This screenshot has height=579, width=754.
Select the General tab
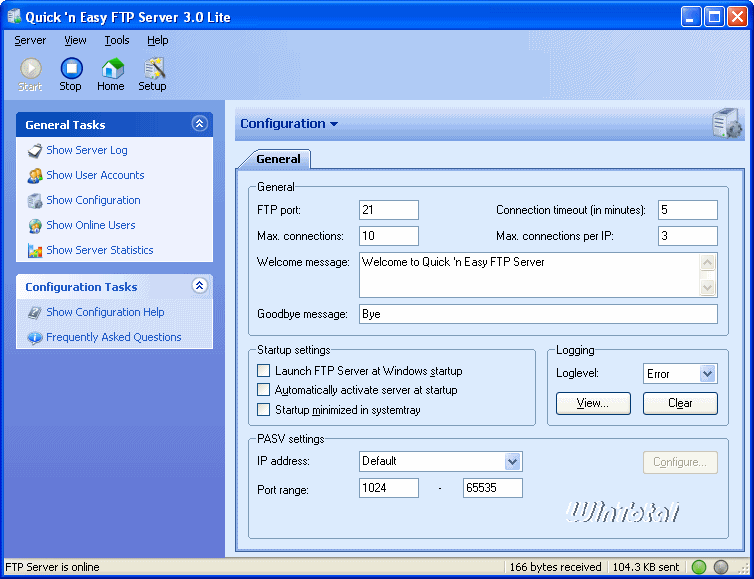point(278,159)
